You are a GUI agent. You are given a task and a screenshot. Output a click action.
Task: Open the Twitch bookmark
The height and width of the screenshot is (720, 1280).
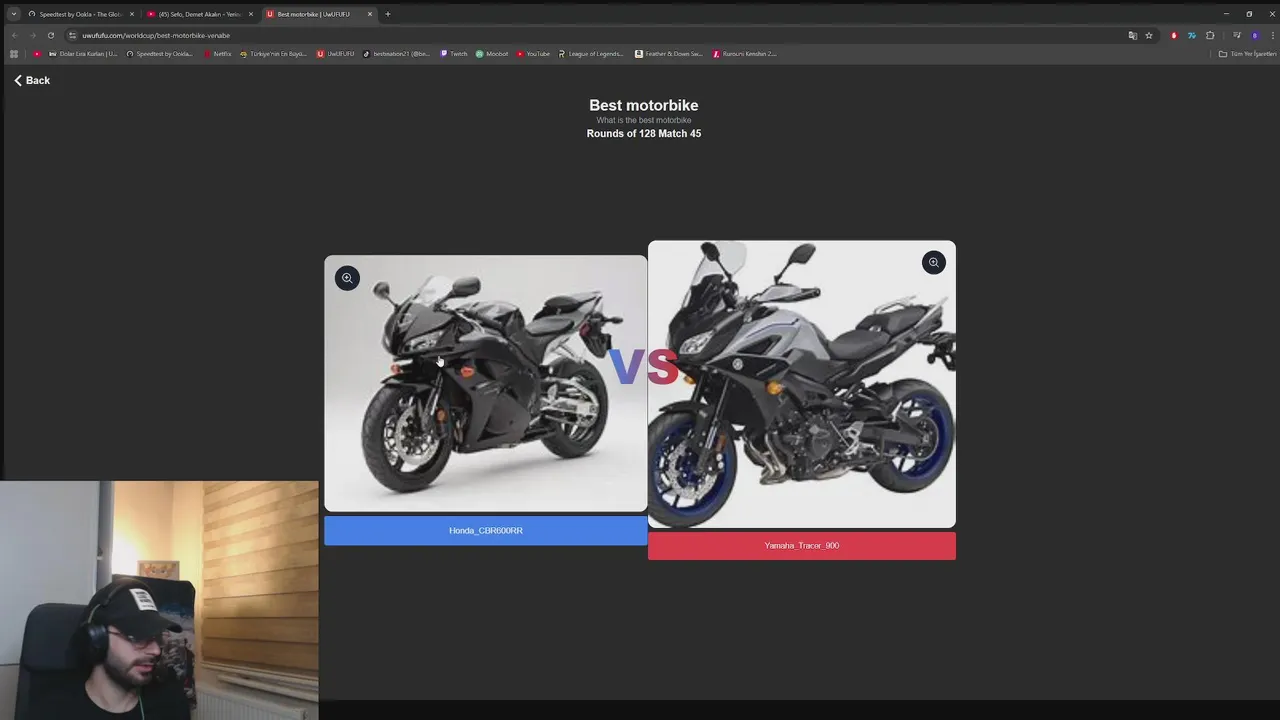[x=453, y=54]
